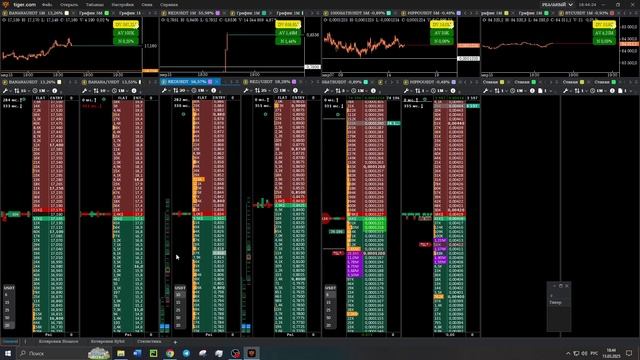Open Google Chrome from taskbar
Viewport: 640px width, 360px height.
pos(170,353)
